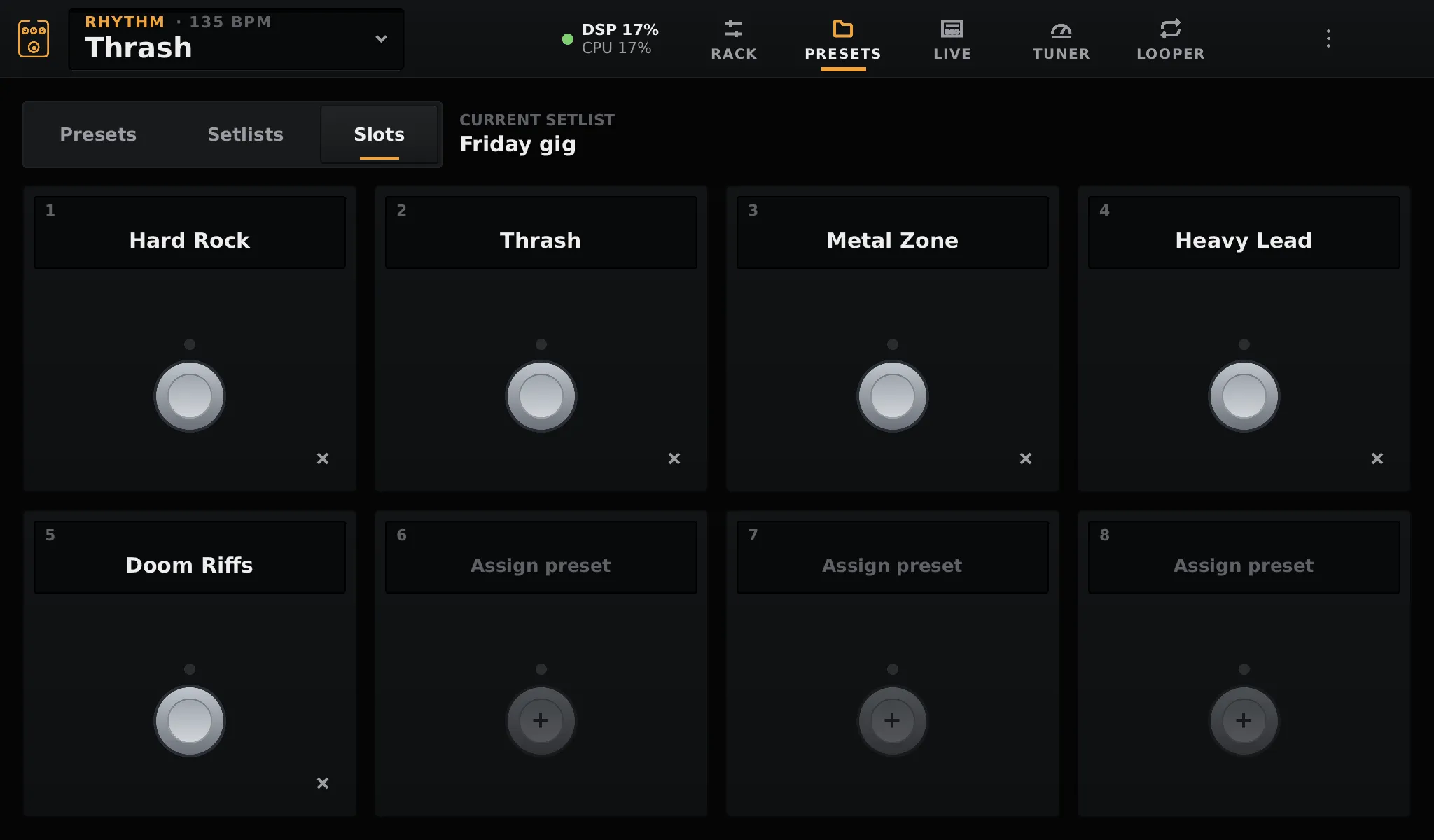Clear the Doom Riffs slot
Screen dimensions: 1434x840
pyautogui.click(x=323, y=783)
